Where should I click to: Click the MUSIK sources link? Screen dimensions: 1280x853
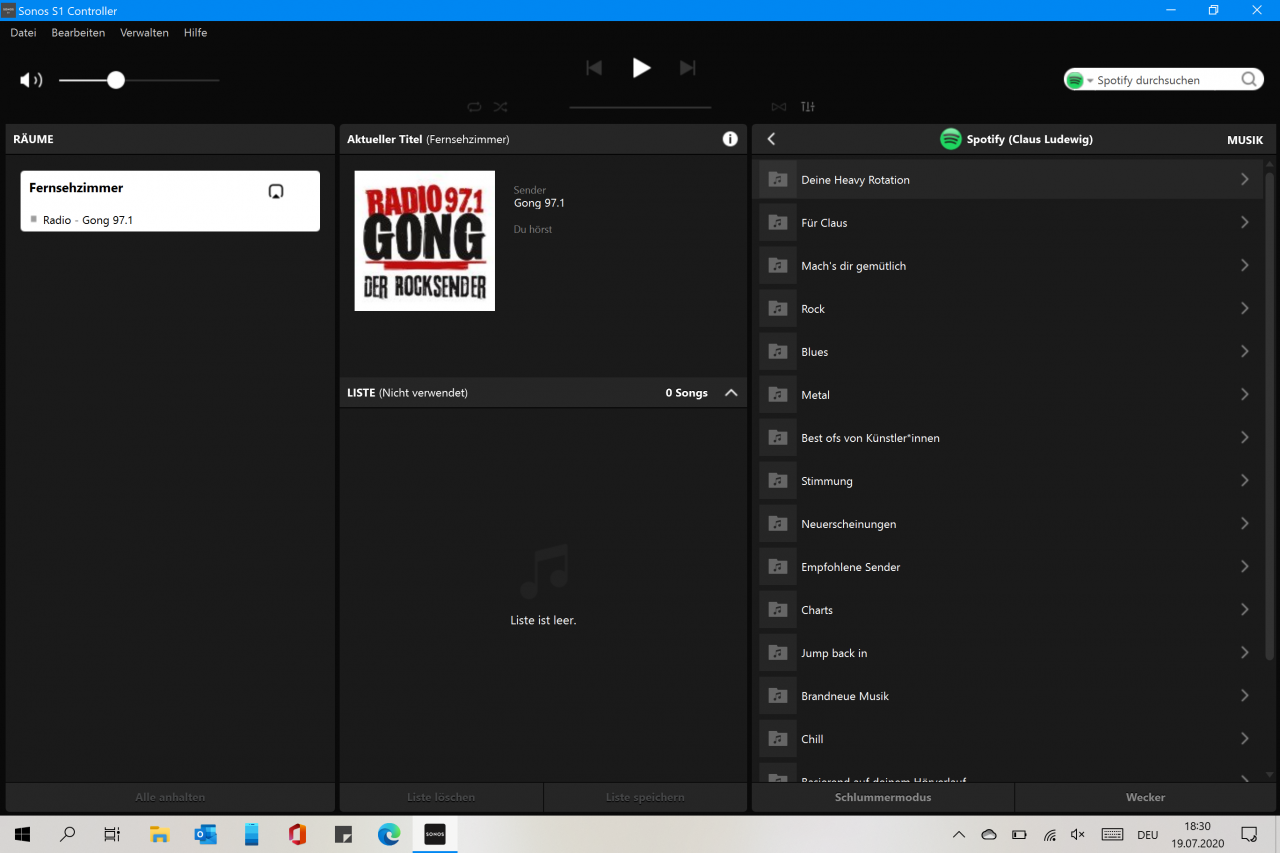pyautogui.click(x=1245, y=140)
